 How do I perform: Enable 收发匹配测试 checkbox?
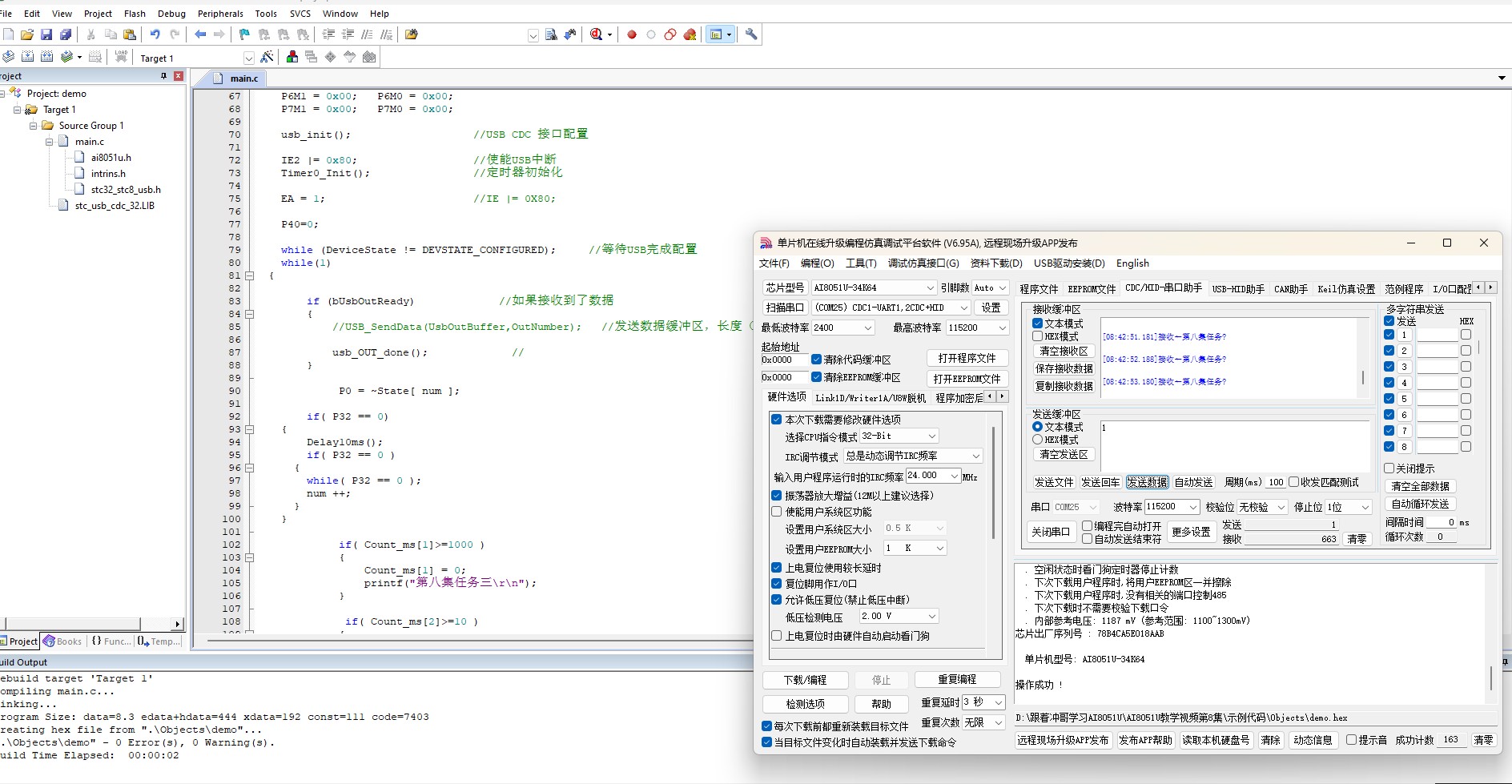click(x=1293, y=482)
